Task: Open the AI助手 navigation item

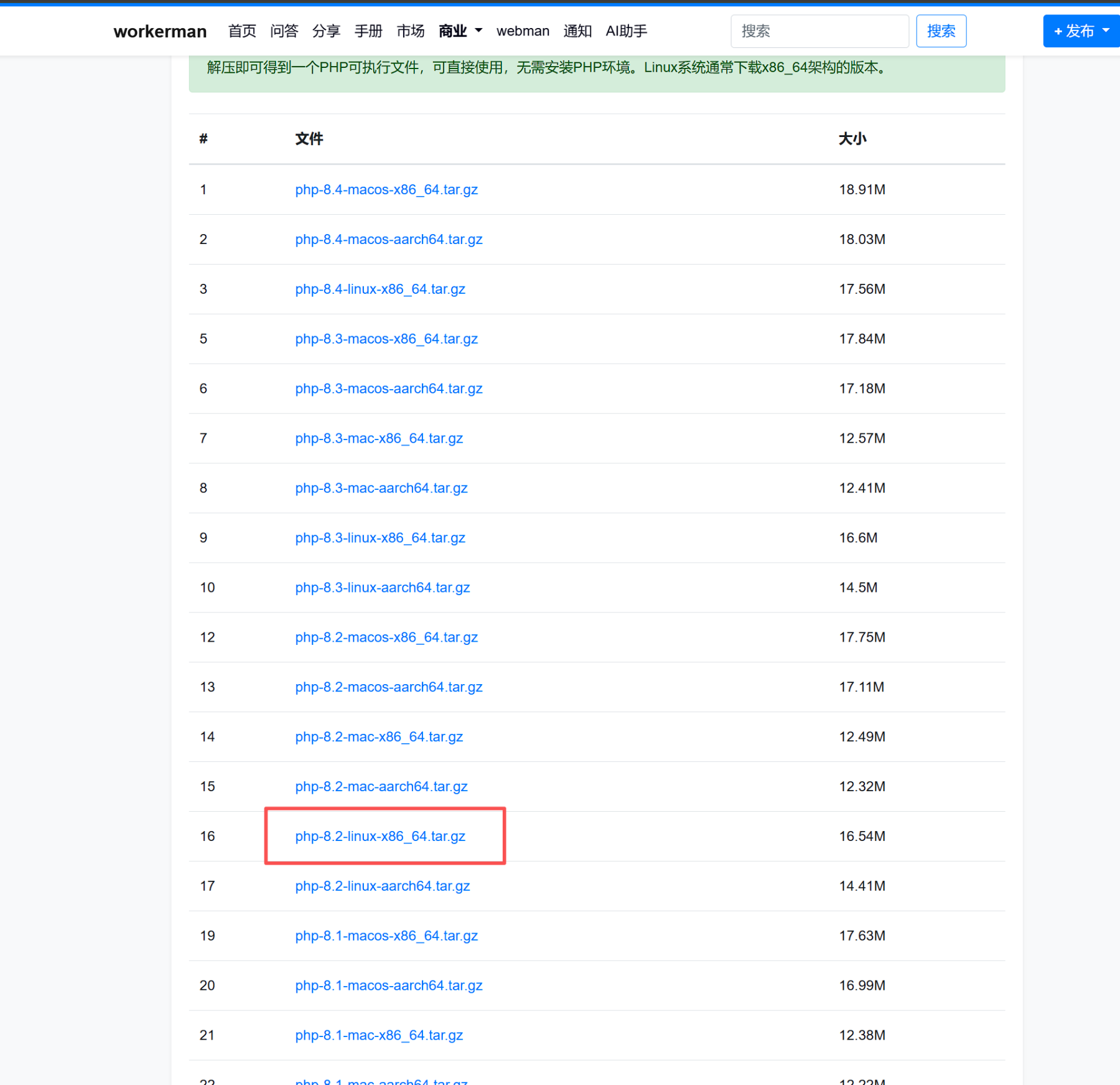Action: 626,31
